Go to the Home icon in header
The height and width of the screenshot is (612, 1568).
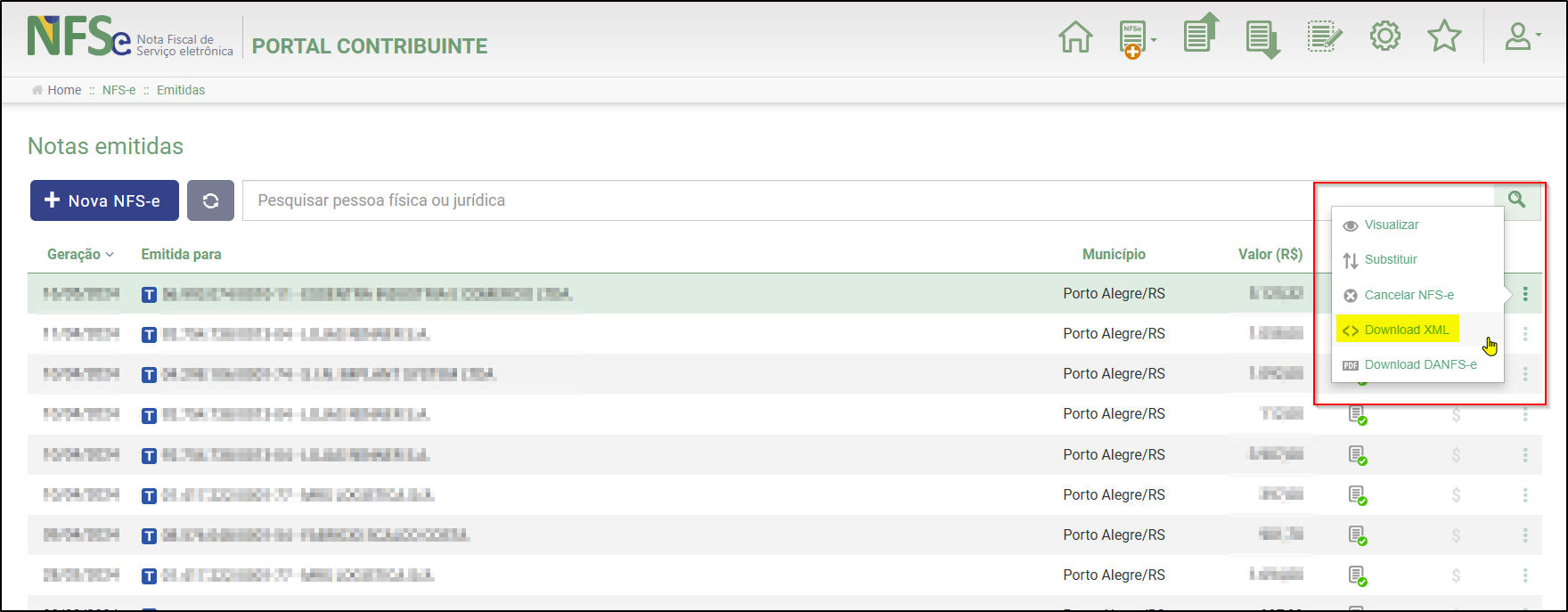click(1075, 38)
